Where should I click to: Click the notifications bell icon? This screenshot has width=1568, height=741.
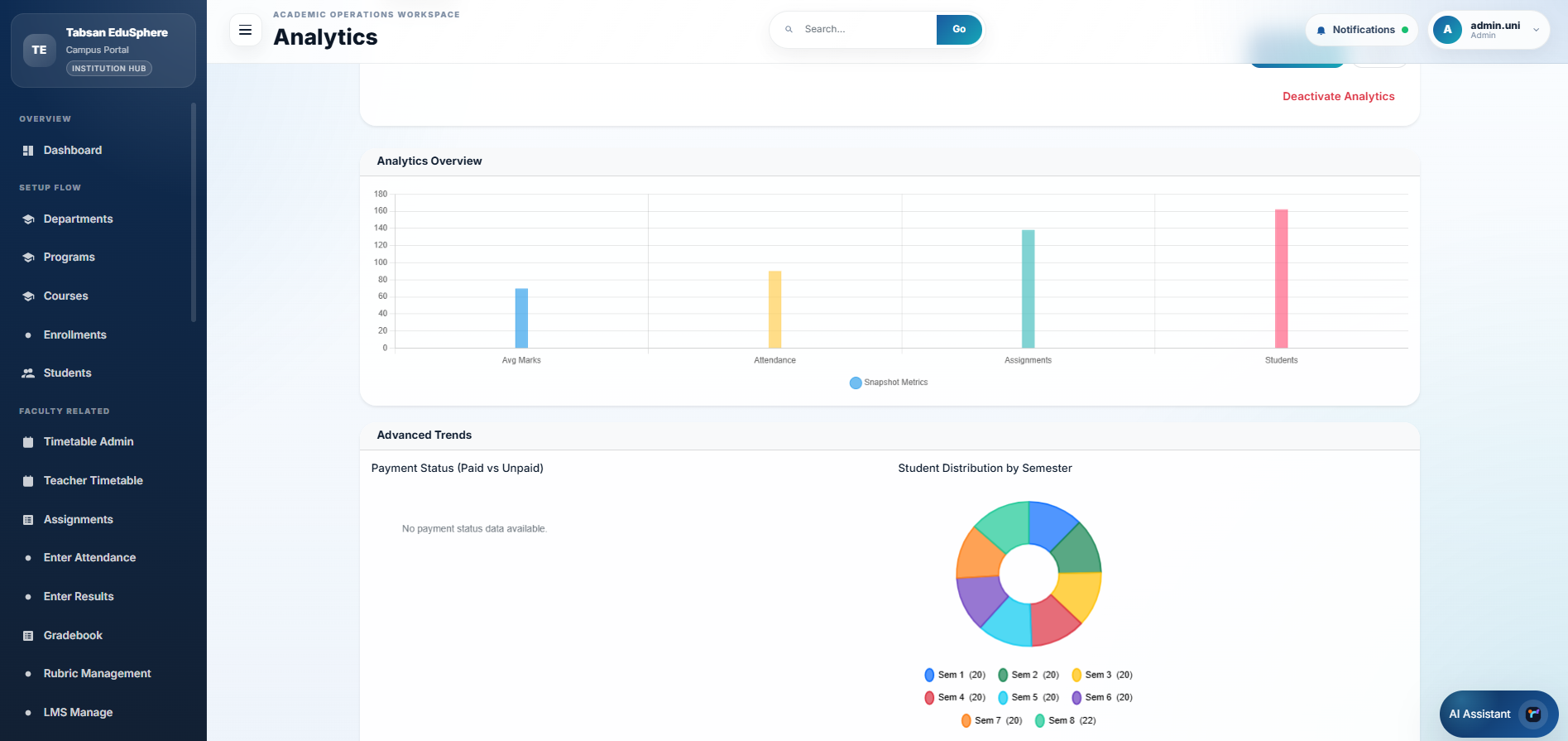click(x=1321, y=31)
